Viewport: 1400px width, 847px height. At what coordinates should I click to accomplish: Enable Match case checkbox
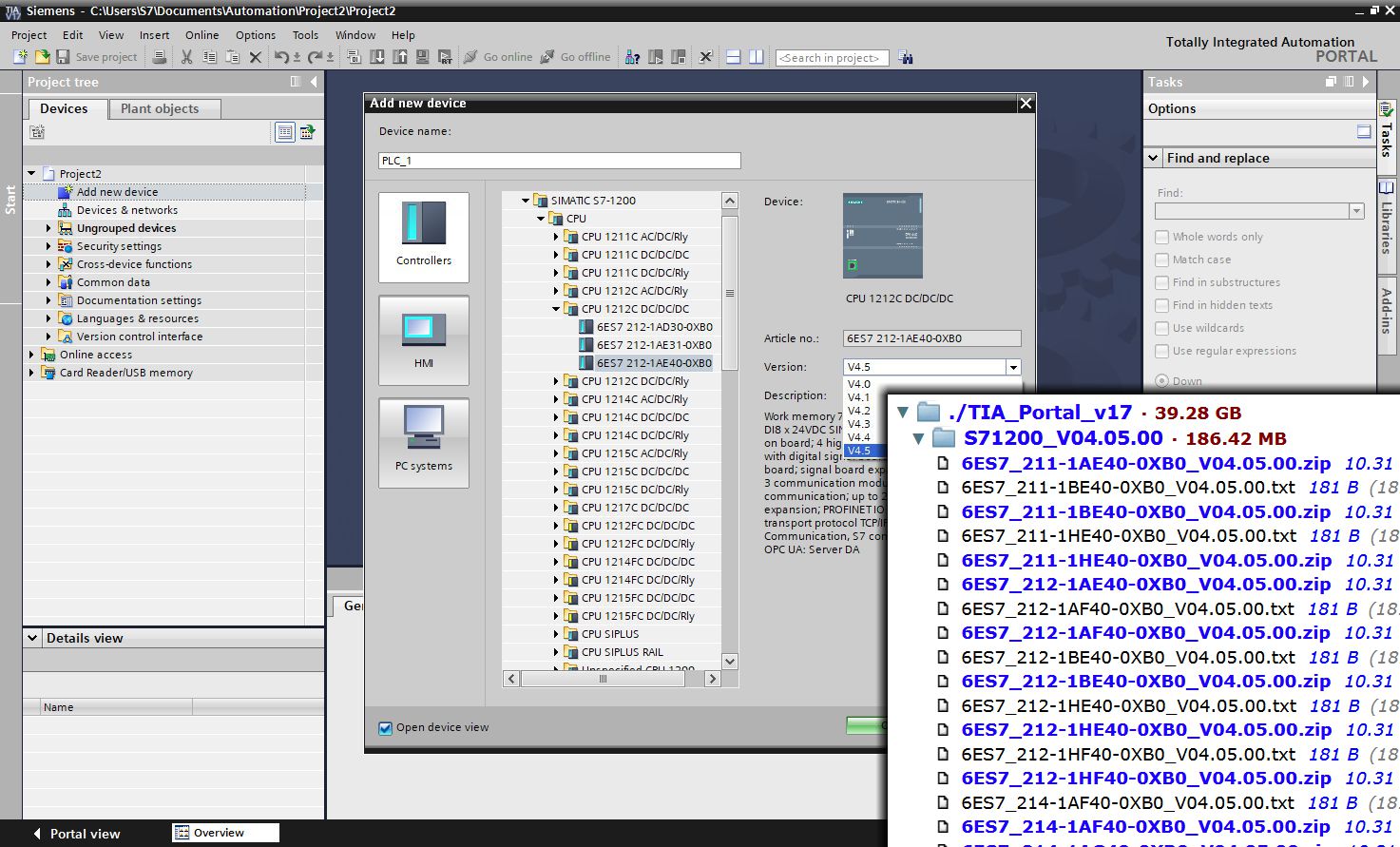[1161, 260]
